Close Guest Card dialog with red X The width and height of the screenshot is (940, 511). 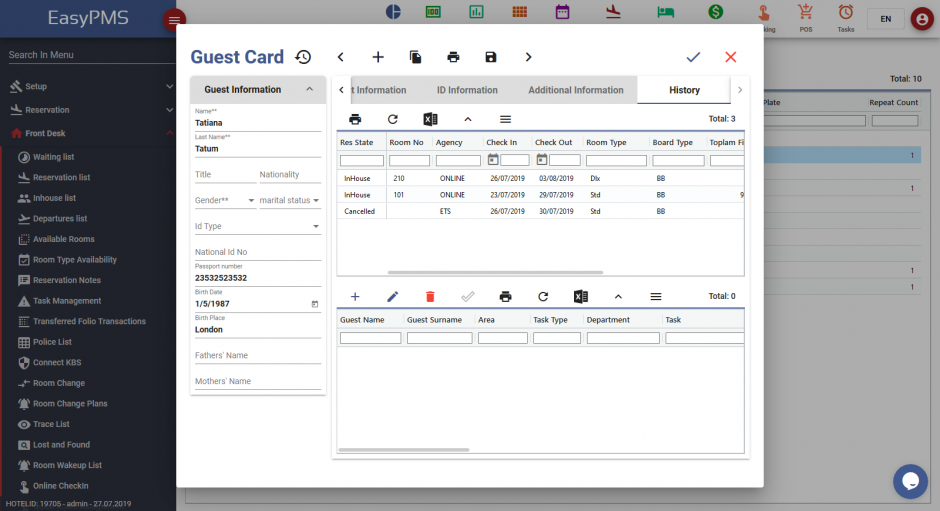coord(730,58)
